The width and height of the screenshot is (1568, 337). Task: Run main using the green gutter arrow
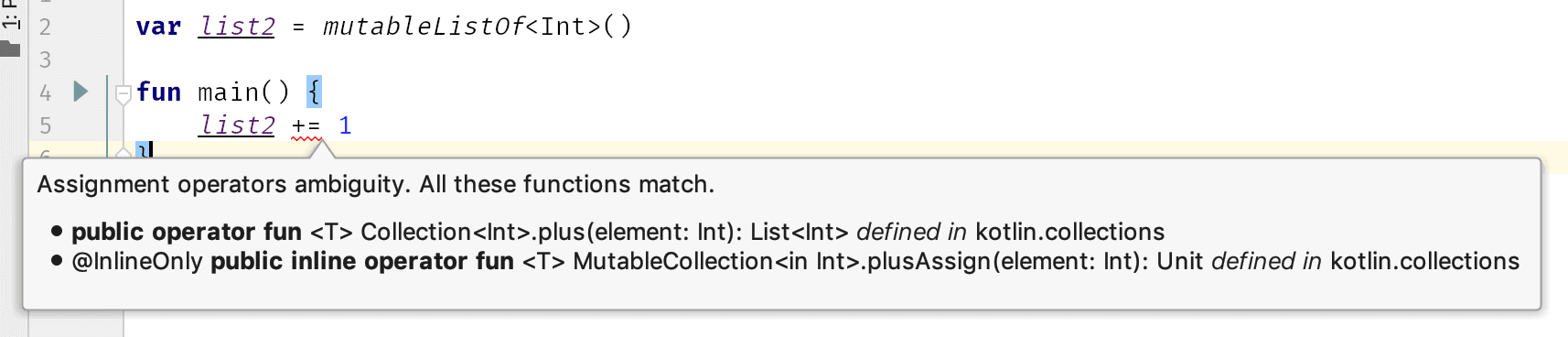point(81,92)
